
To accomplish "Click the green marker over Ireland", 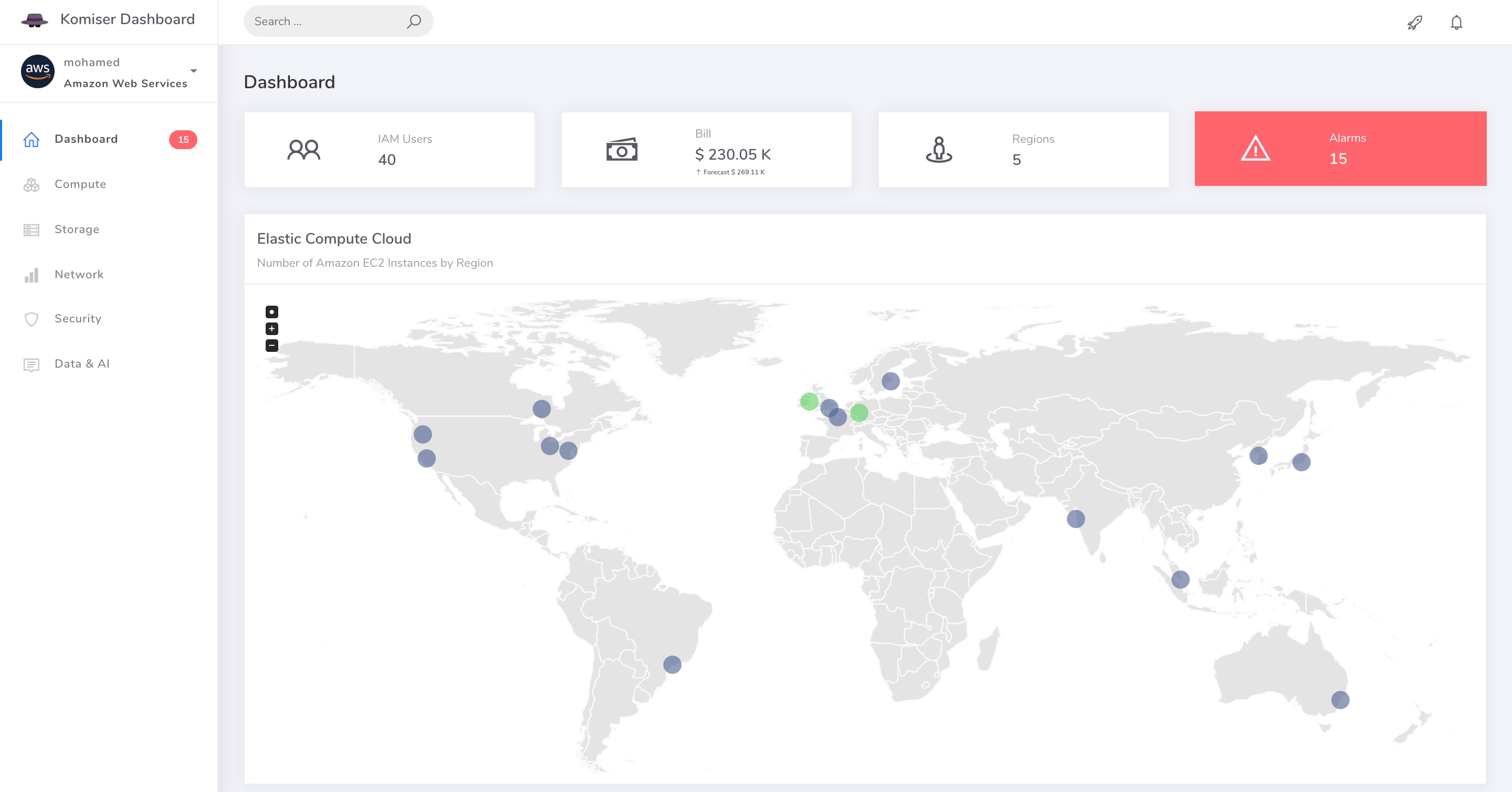I will (x=809, y=402).
